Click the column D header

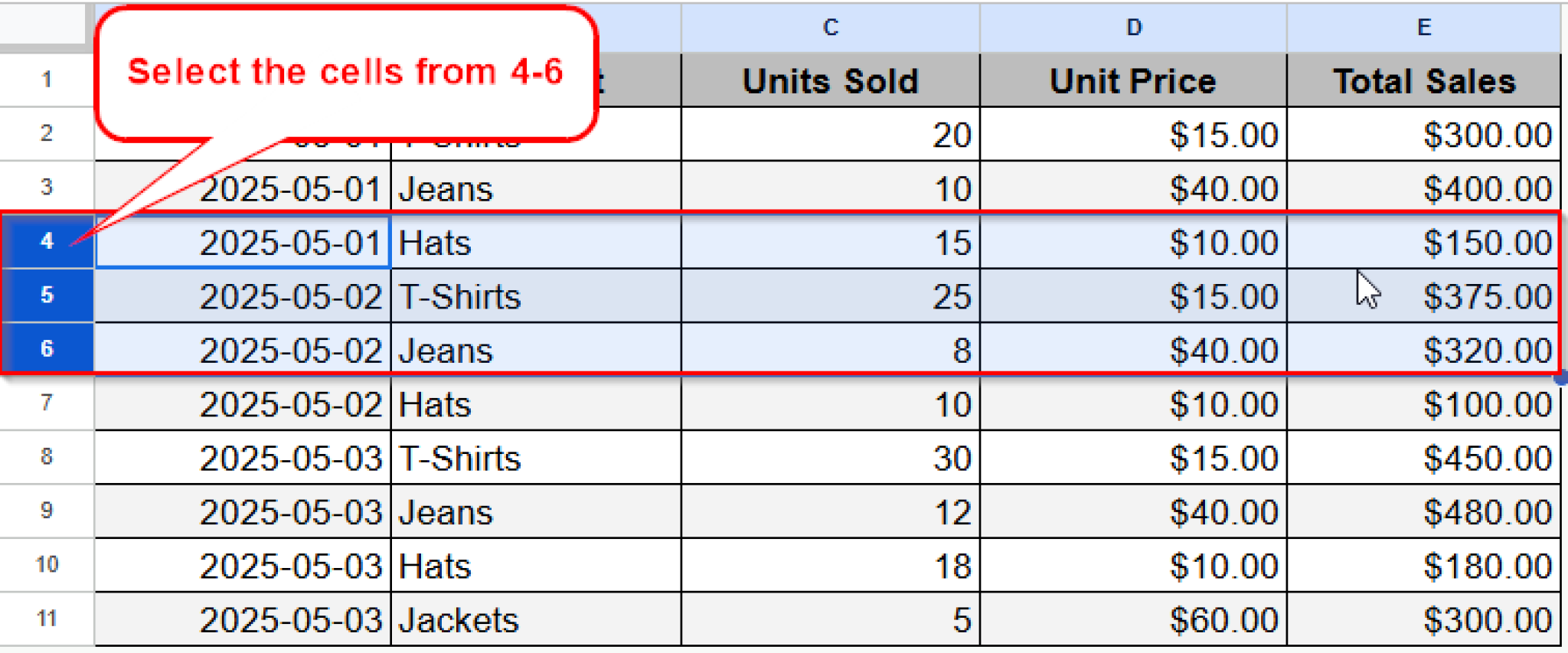[1133, 28]
